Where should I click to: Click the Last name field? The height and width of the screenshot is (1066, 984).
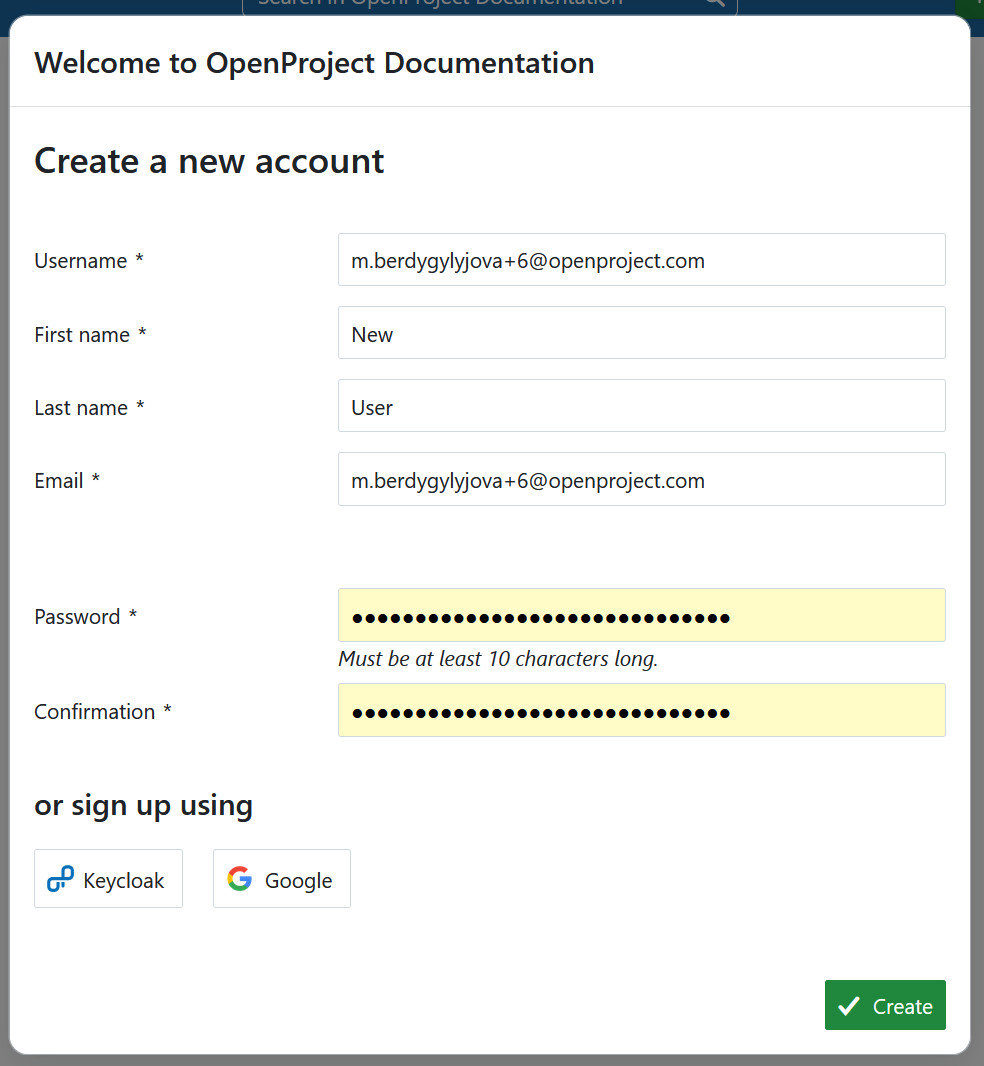coord(641,405)
